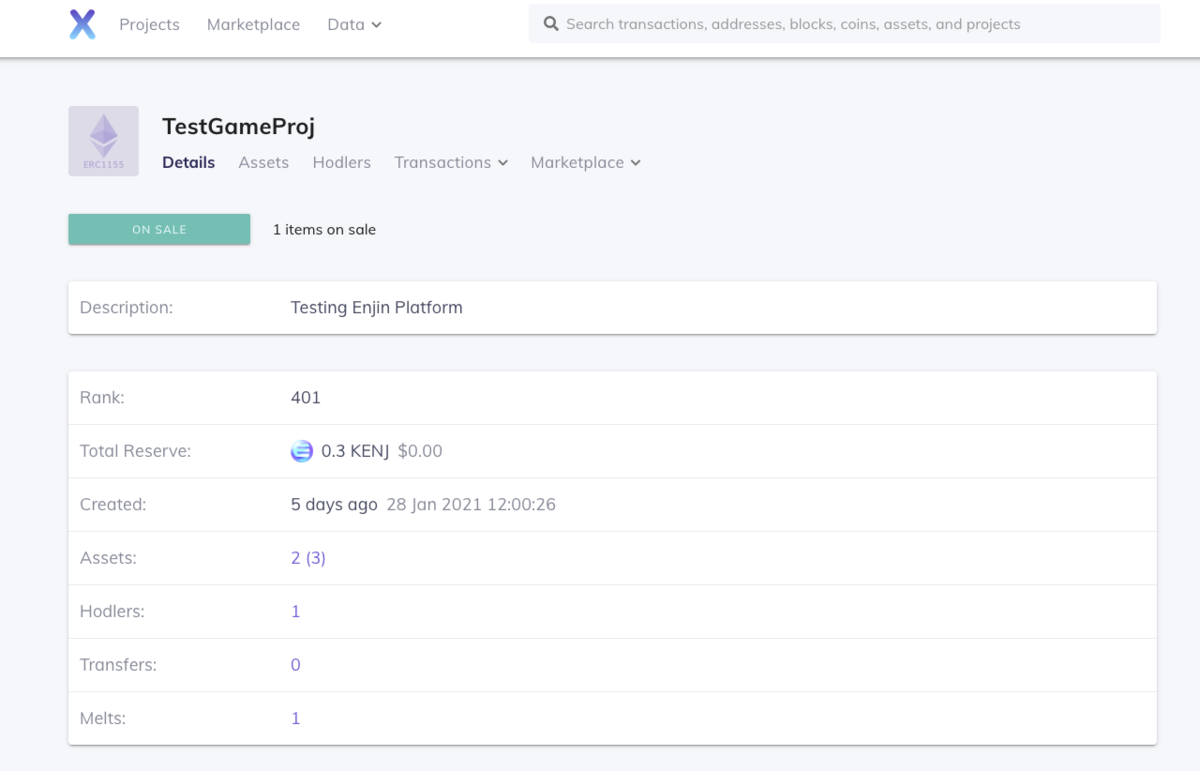Open the Transfers count link 0
The width and height of the screenshot is (1200, 771).
coord(295,665)
